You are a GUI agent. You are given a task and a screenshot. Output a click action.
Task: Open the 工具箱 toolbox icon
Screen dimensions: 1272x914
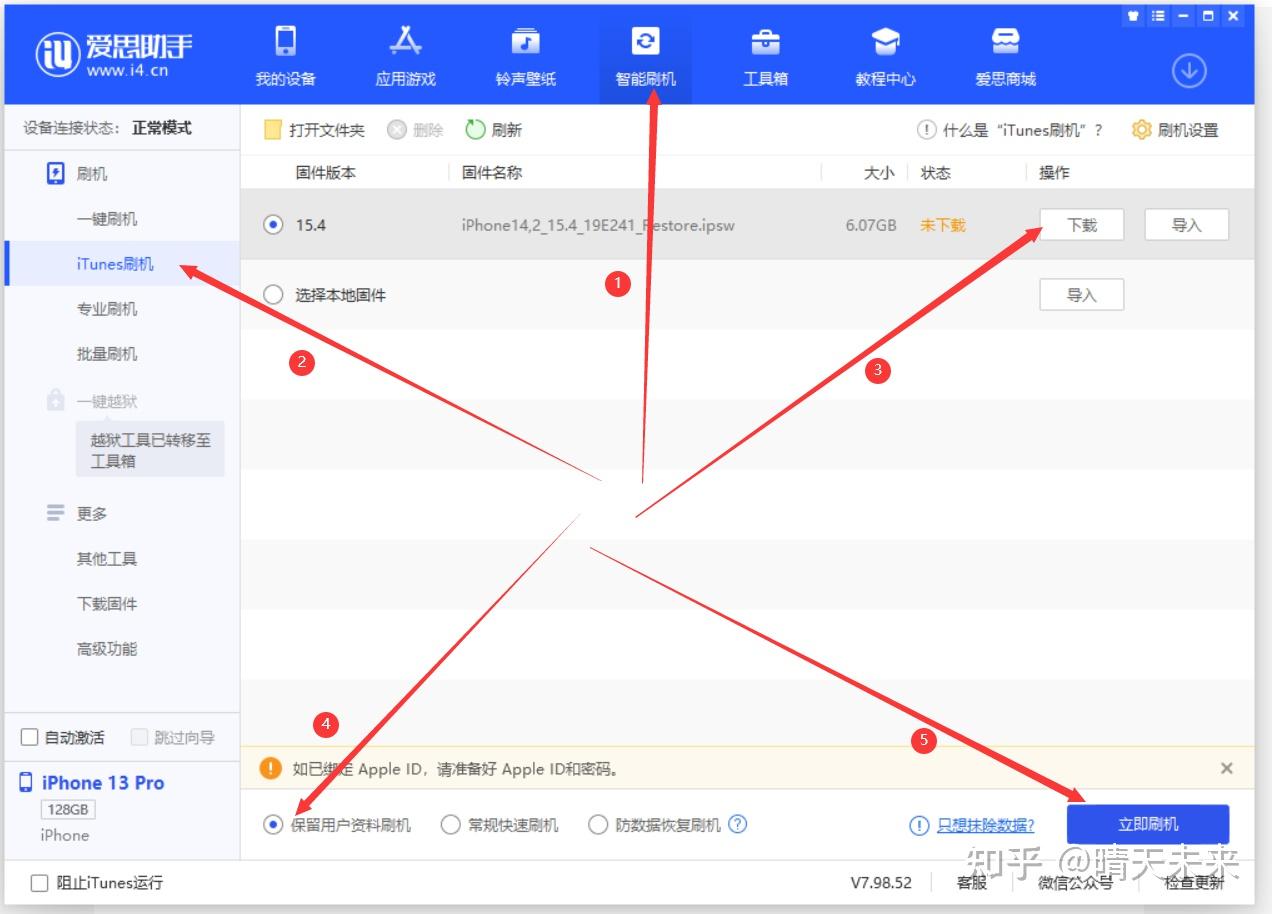point(765,42)
